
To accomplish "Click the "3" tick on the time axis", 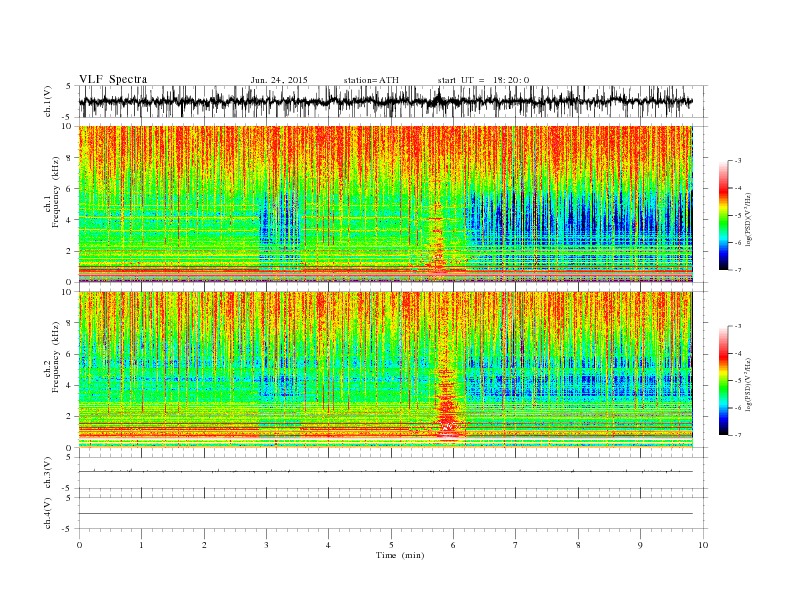I will tap(267, 545).
